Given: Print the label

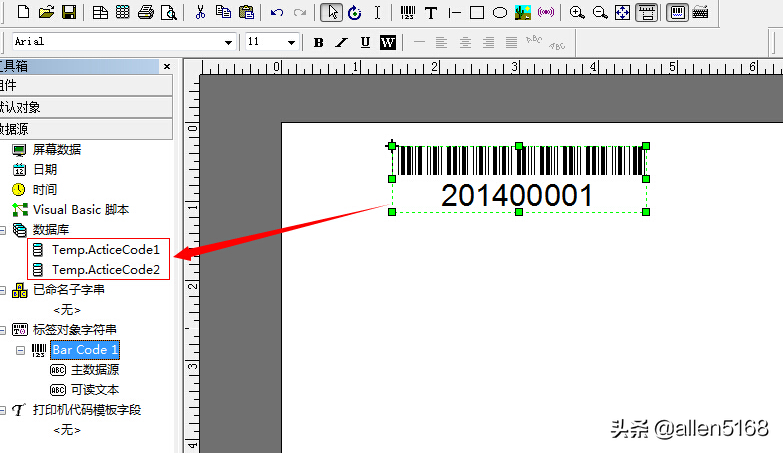Looking at the screenshot, I should (146, 12).
